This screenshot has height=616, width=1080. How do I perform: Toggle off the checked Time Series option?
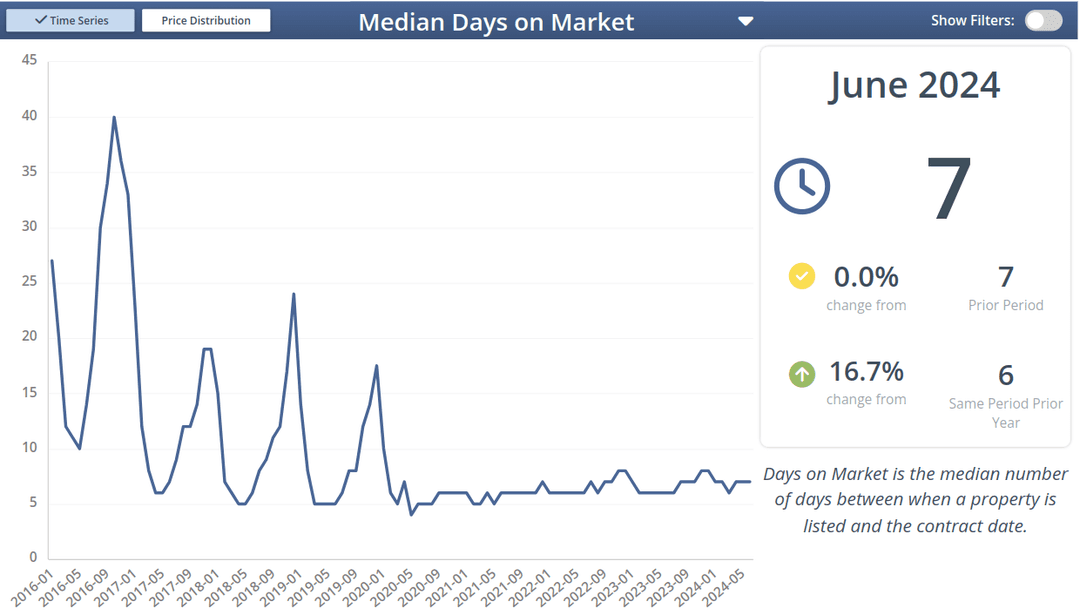pyautogui.click(x=70, y=19)
